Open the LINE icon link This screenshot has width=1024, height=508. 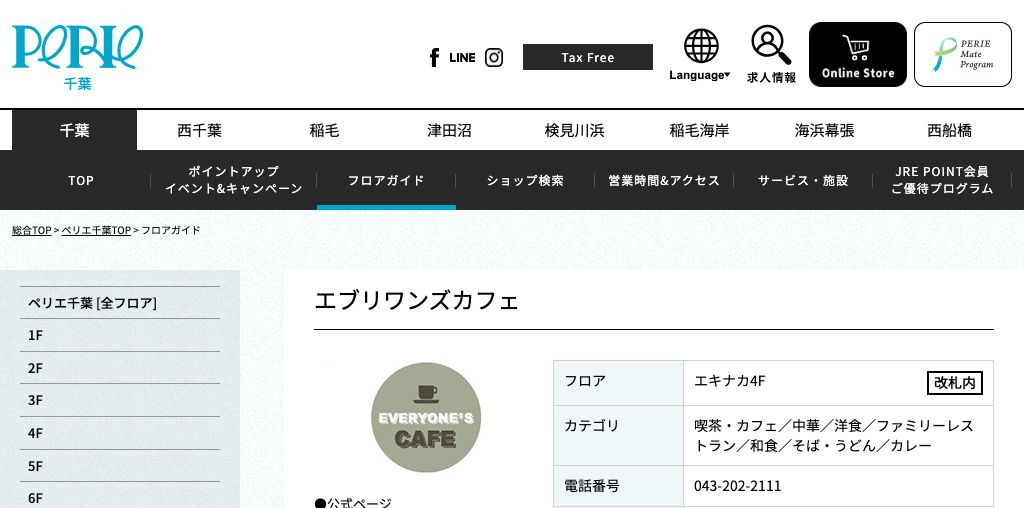point(462,57)
